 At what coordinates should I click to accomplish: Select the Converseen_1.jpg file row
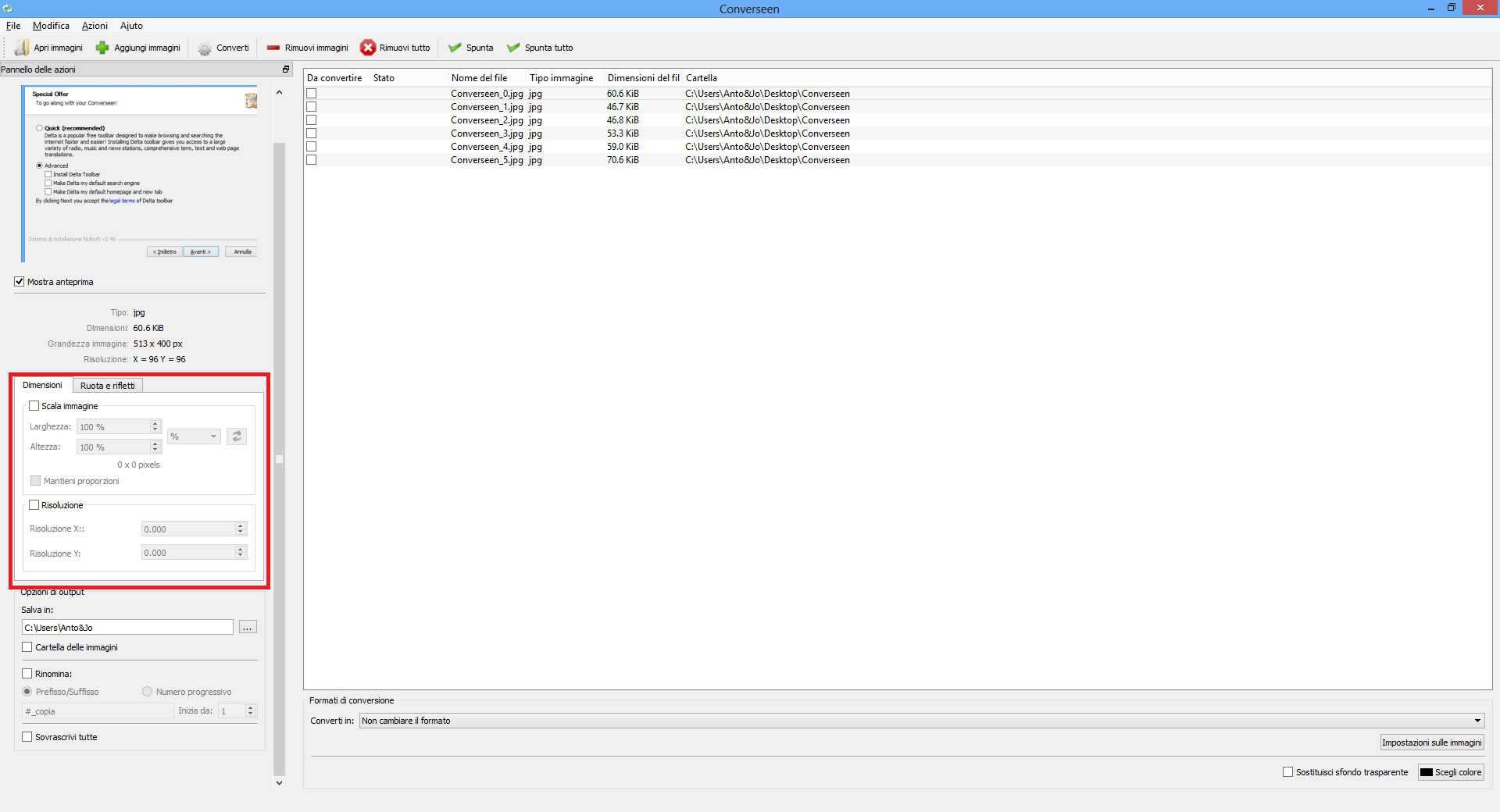tap(897, 107)
